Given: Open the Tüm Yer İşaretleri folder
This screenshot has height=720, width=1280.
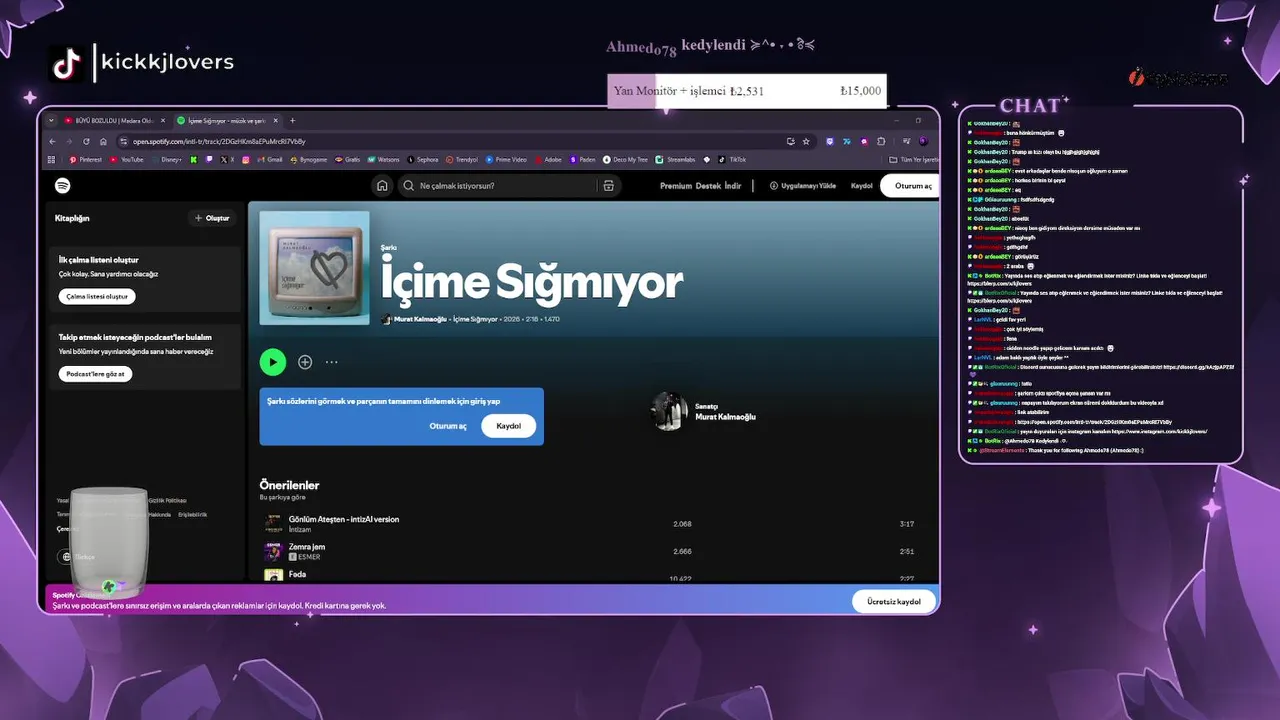Looking at the screenshot, I should (x=914, y=159).
